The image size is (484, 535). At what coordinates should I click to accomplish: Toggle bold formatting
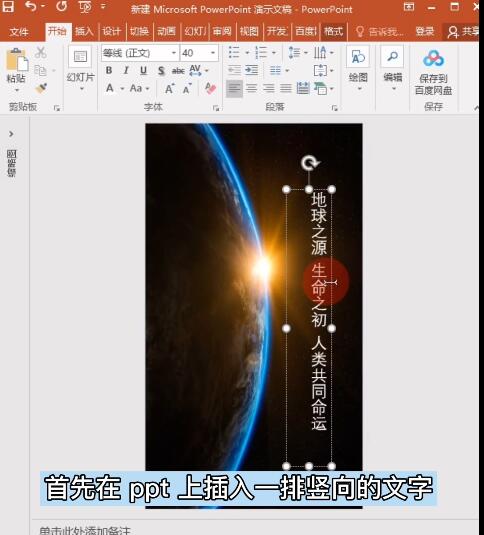tap(109, 70)
